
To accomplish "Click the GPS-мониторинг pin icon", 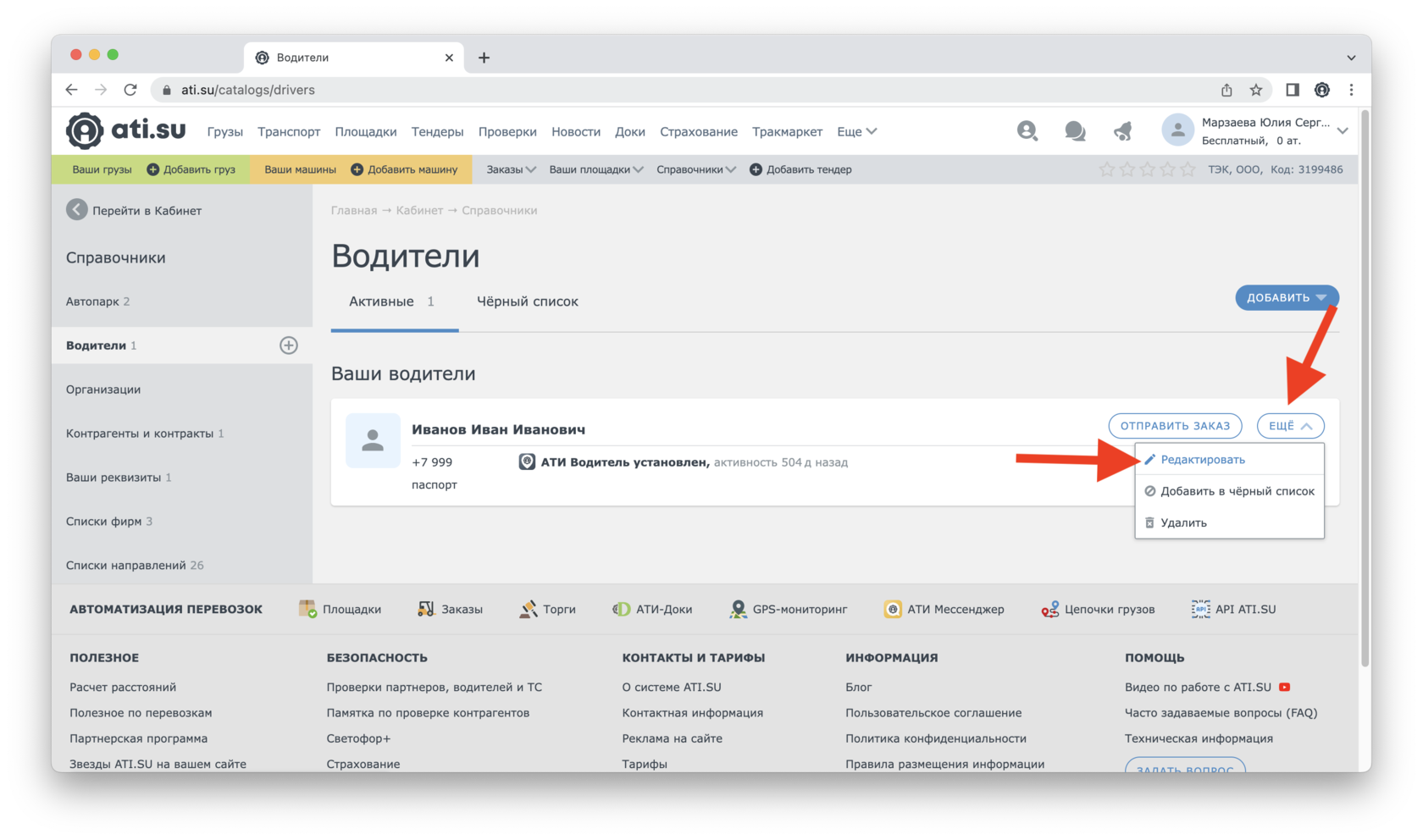I will tap(738, 609).
